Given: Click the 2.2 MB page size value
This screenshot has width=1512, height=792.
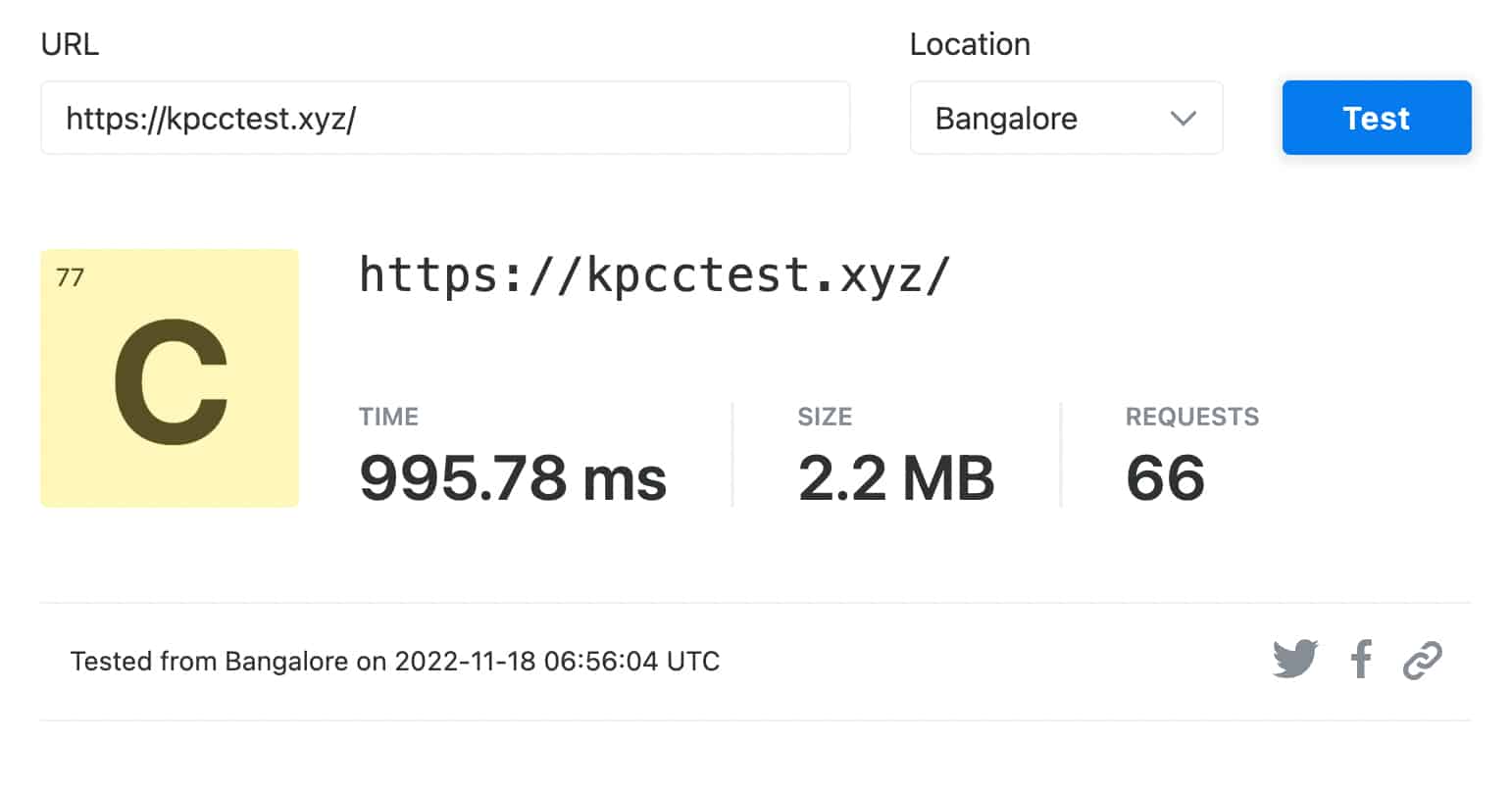Looking at the screenshot, I should pyautogui.click(x=895, y=478).
